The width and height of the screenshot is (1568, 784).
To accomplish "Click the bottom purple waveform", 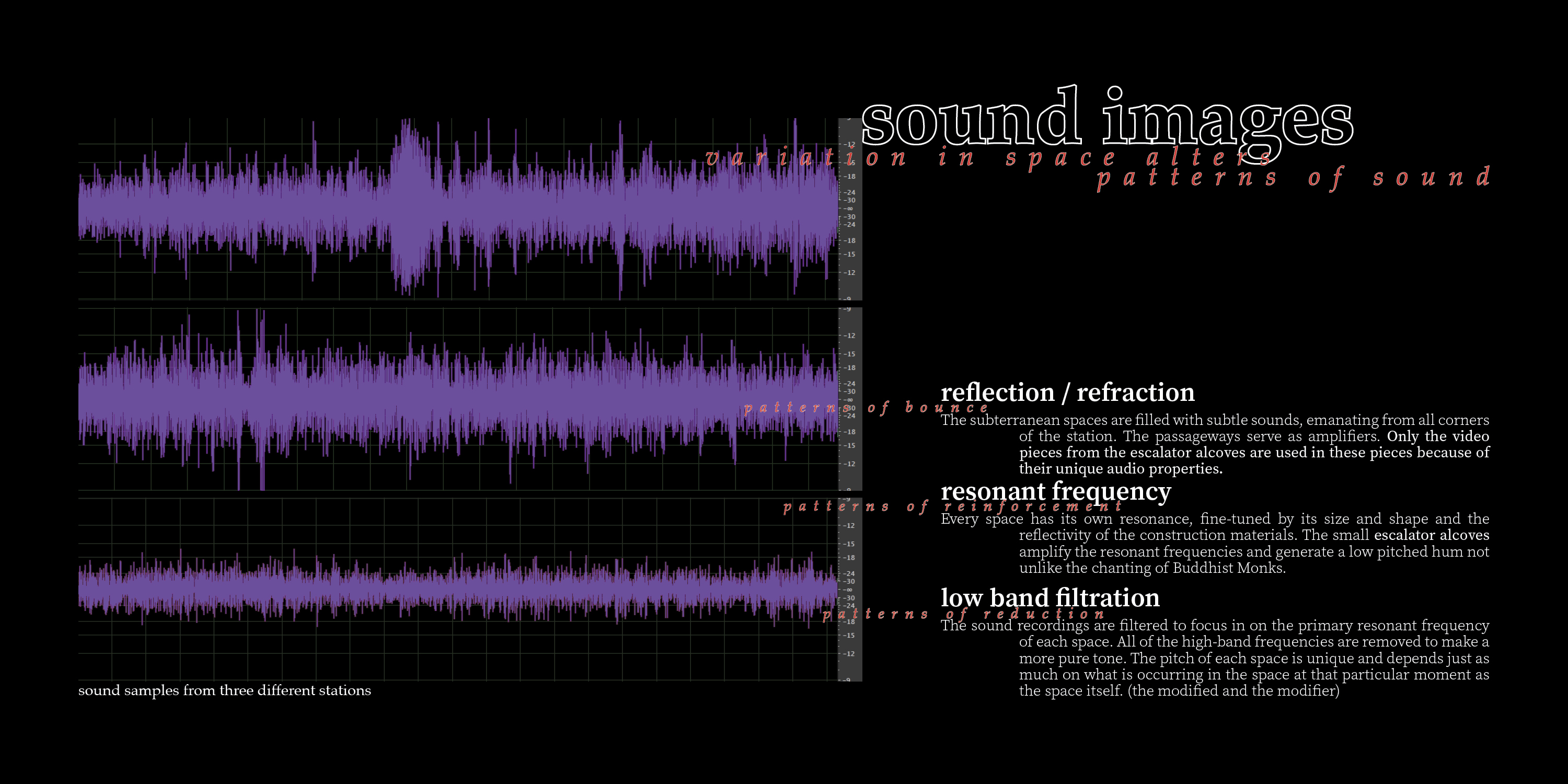I will 456,589.
